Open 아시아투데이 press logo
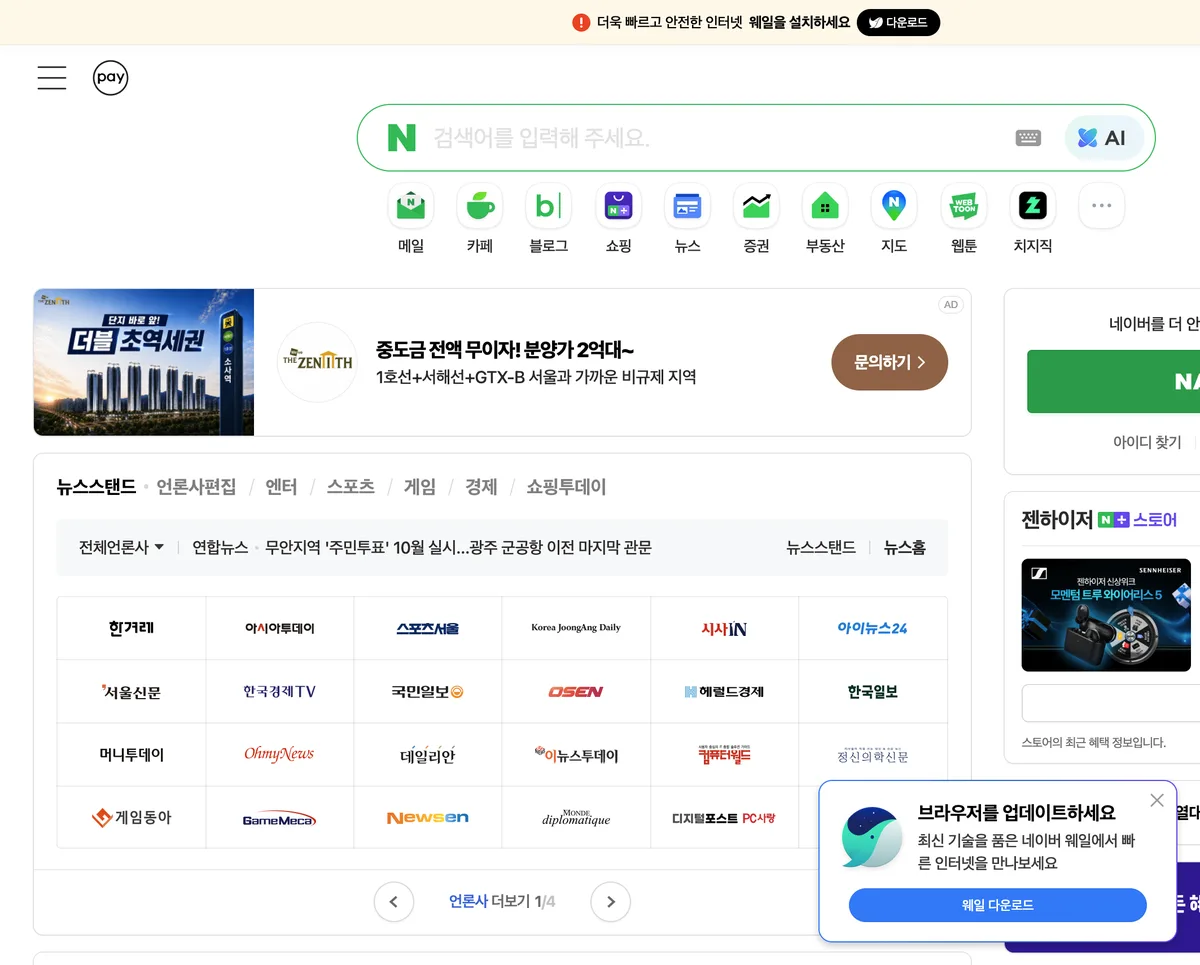The width and height of the screenshot is (1200, 965). pyautogui.click(x=280, y=628)
